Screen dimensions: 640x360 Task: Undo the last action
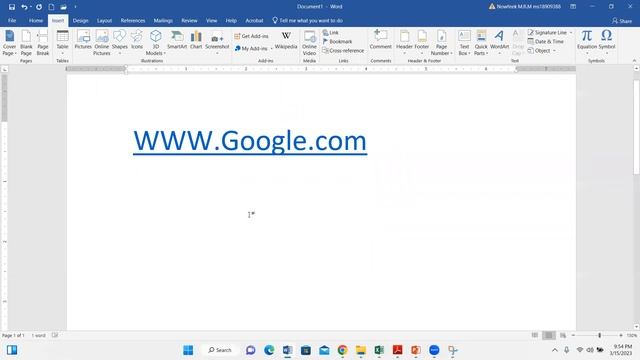point(24,7)
